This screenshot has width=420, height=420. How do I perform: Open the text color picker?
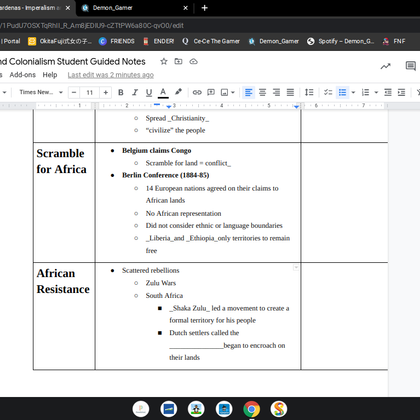pos(163,93)
